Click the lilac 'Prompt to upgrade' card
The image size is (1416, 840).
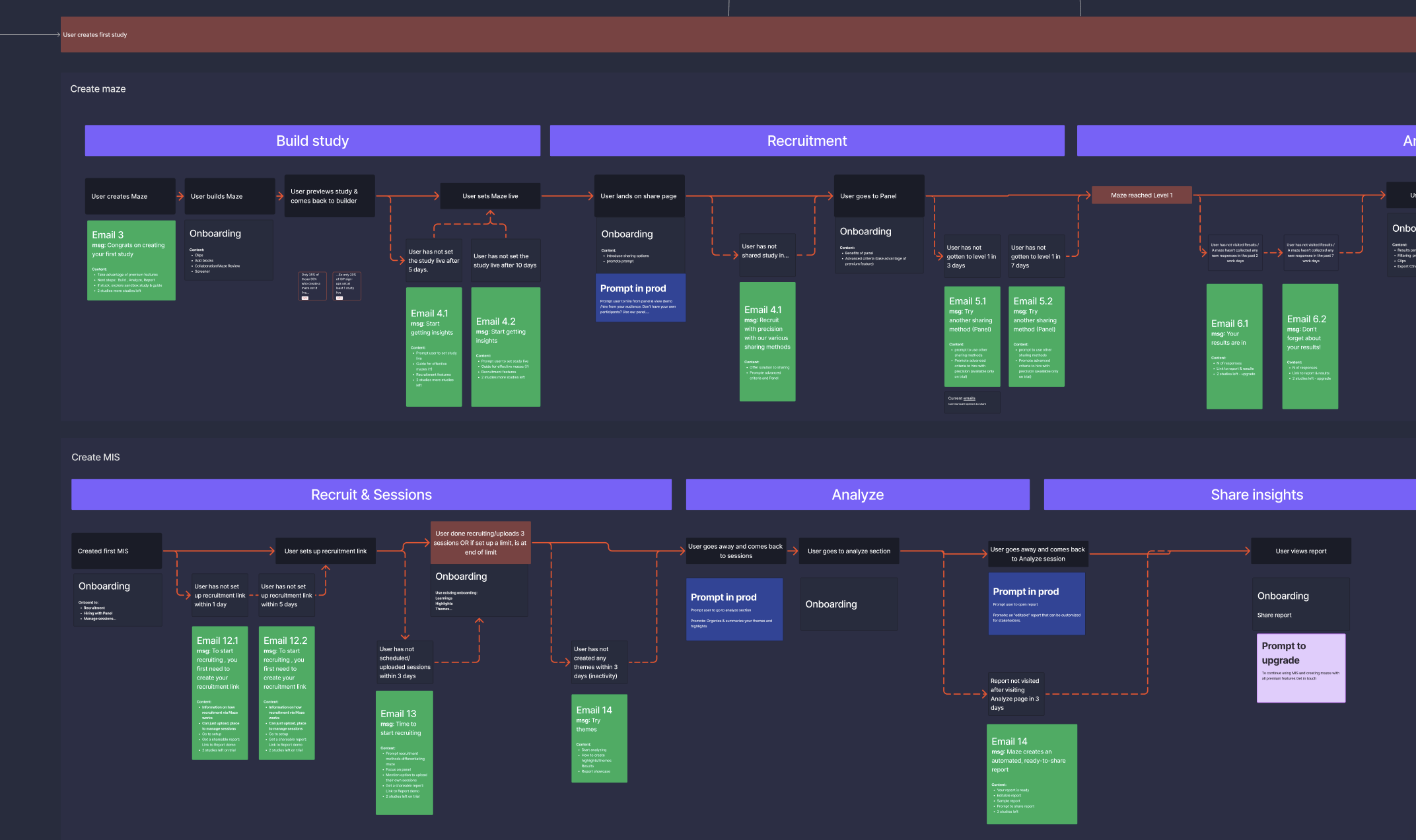coord(1301,668)
